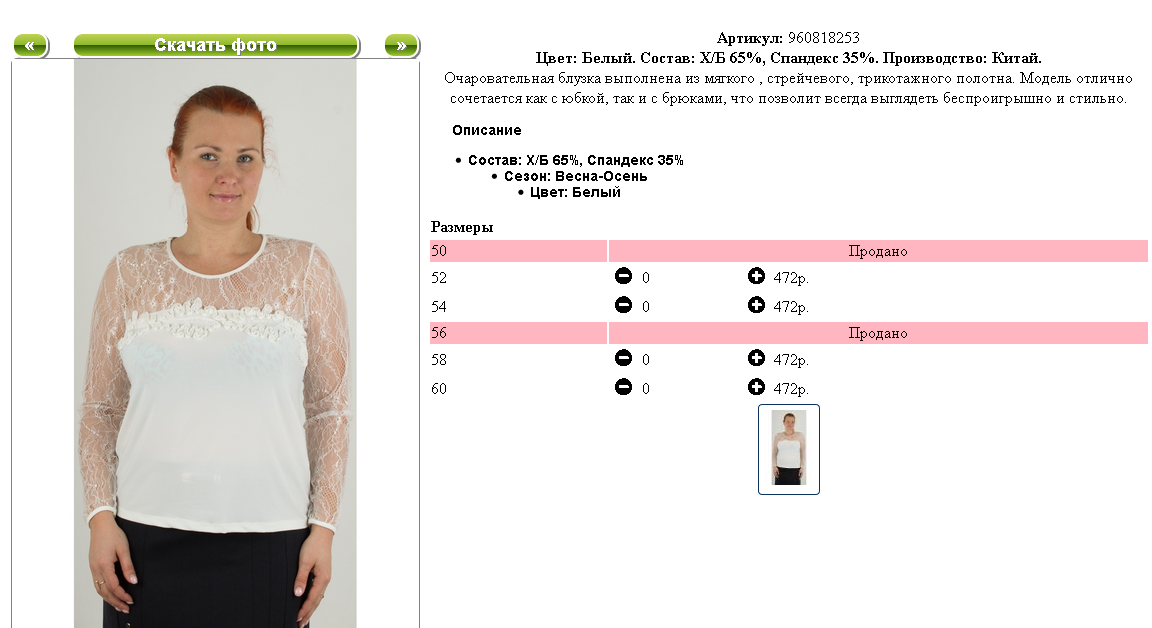1152x628 pixels.
Task: Click the quantity value for size 60
Action: [646, 389]
